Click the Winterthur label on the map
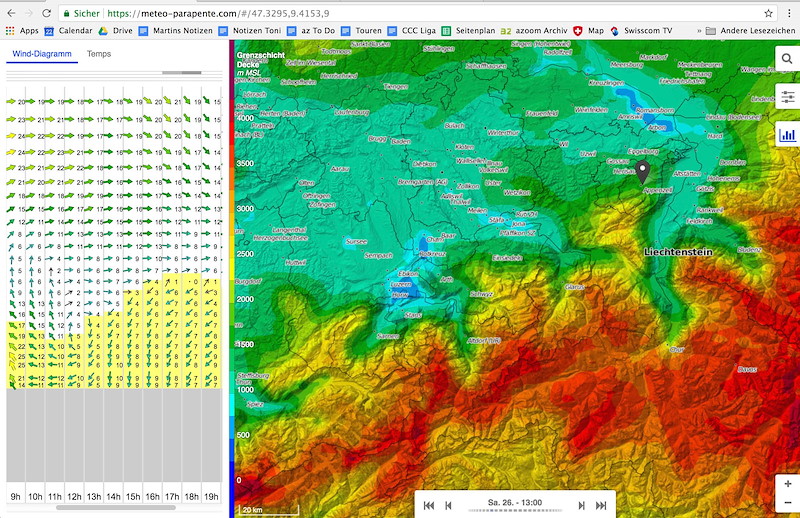This screenshot has height=518, width=800. [x=503, y=132]
